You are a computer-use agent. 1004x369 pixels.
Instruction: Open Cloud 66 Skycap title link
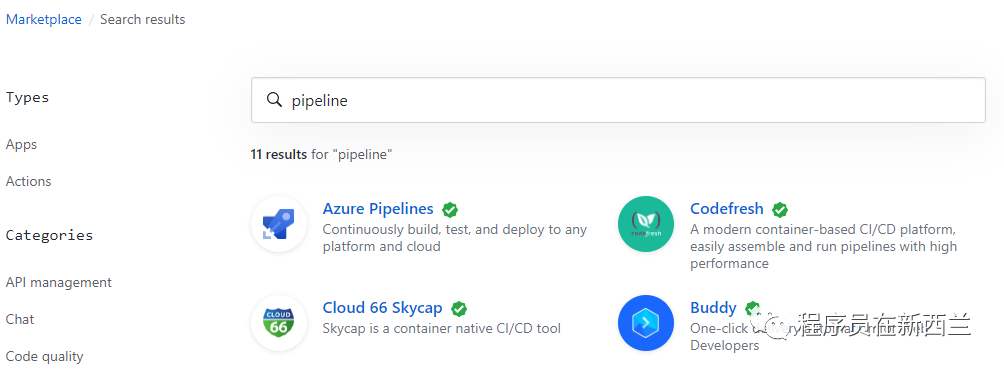click(382, 308)
